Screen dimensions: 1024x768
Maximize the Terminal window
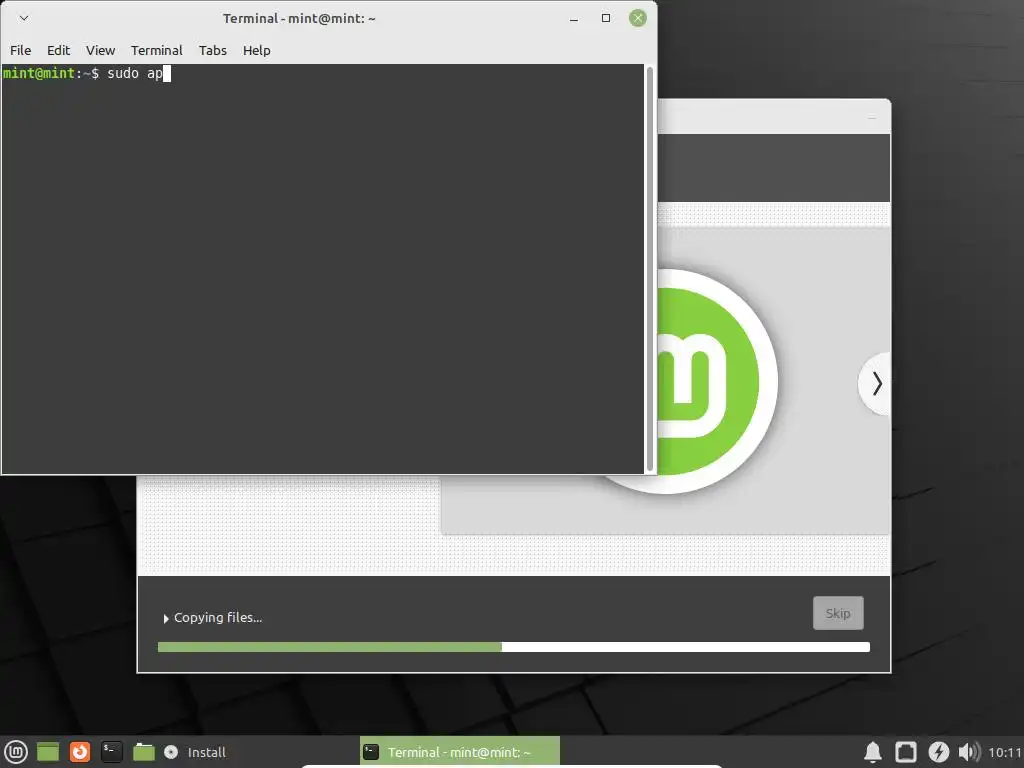tap(605, 18)
